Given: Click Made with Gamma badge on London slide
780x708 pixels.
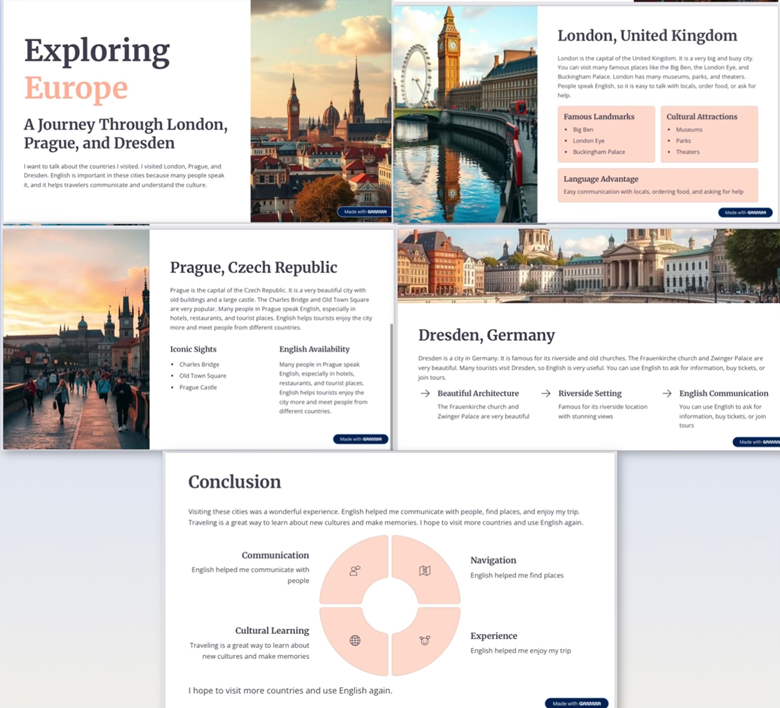Looking at the screenshot, I should point(745,212).
